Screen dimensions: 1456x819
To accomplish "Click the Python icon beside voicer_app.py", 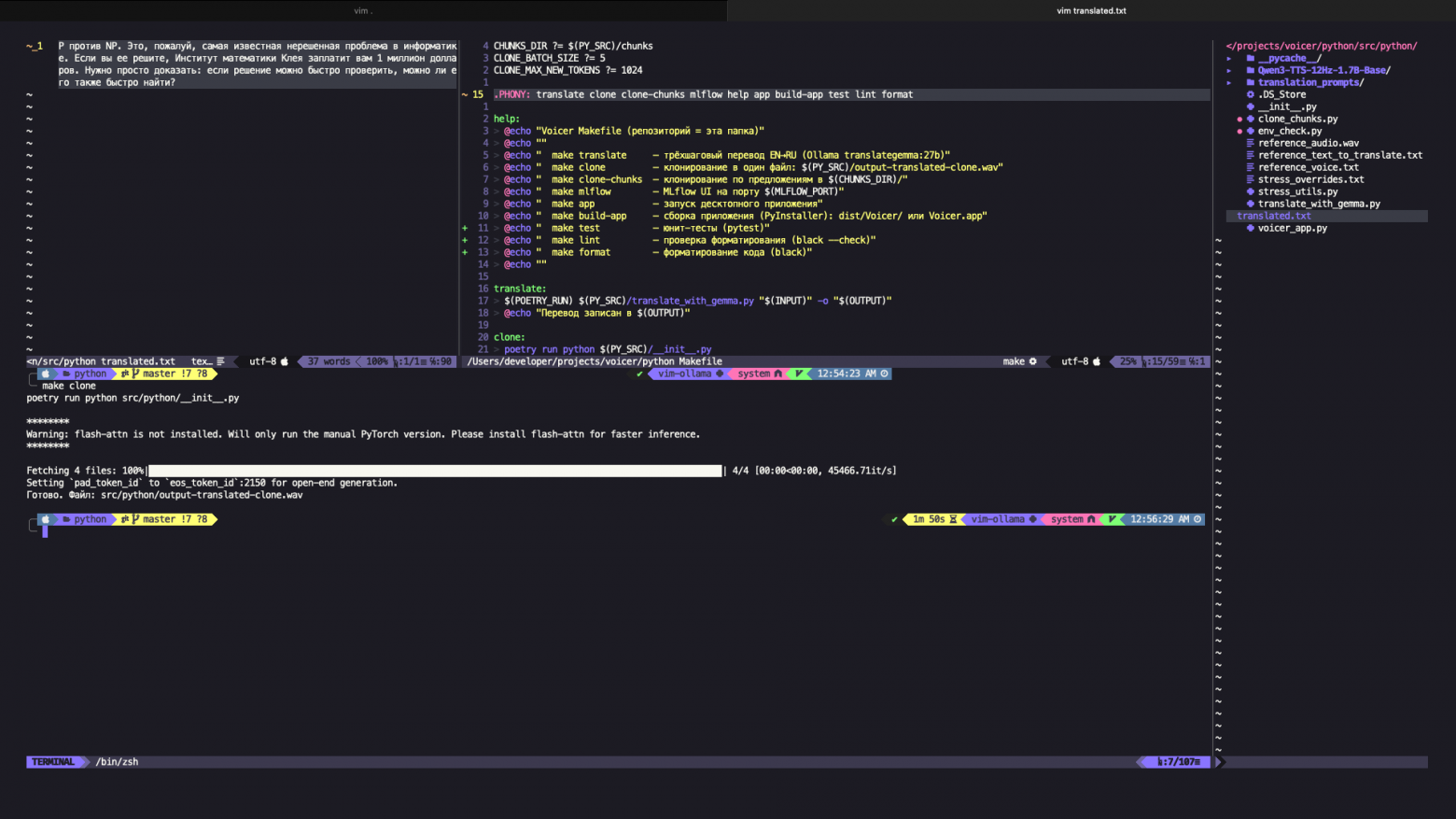I will point(1250,228).
